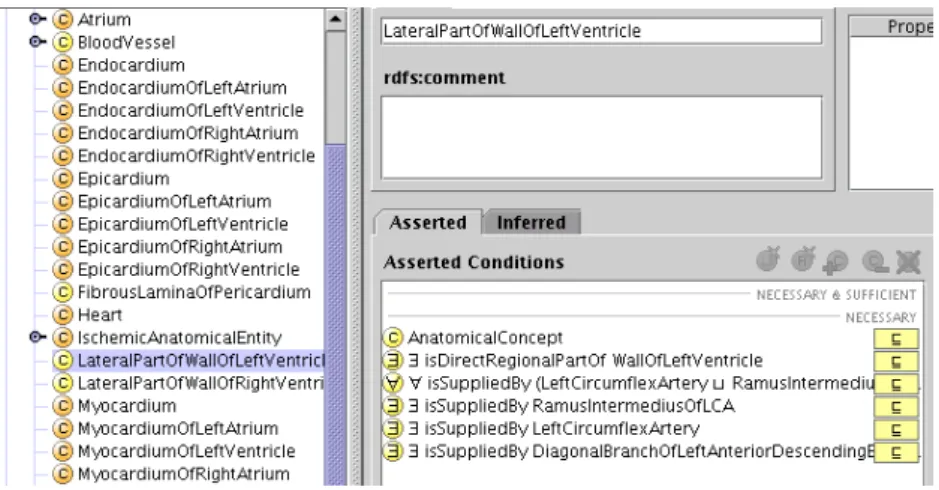Screen dimensions: 939x490
Task: Click yellow subclass marker beside AnatomicalConcept
Action: click(x=896, y=339)
